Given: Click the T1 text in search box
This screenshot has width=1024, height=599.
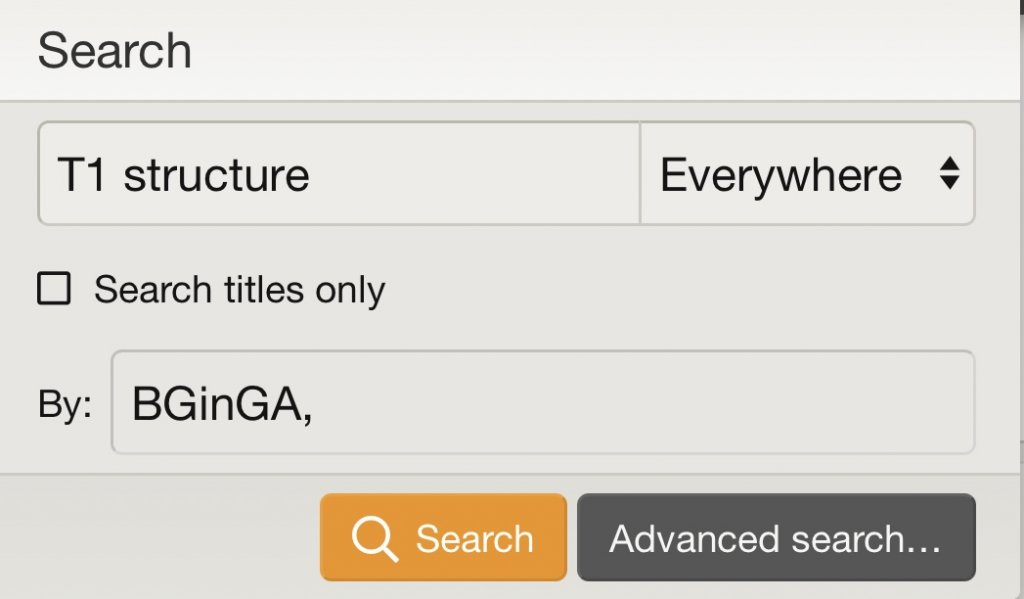Looking at the screenshot, I should [x=82, y=175].
